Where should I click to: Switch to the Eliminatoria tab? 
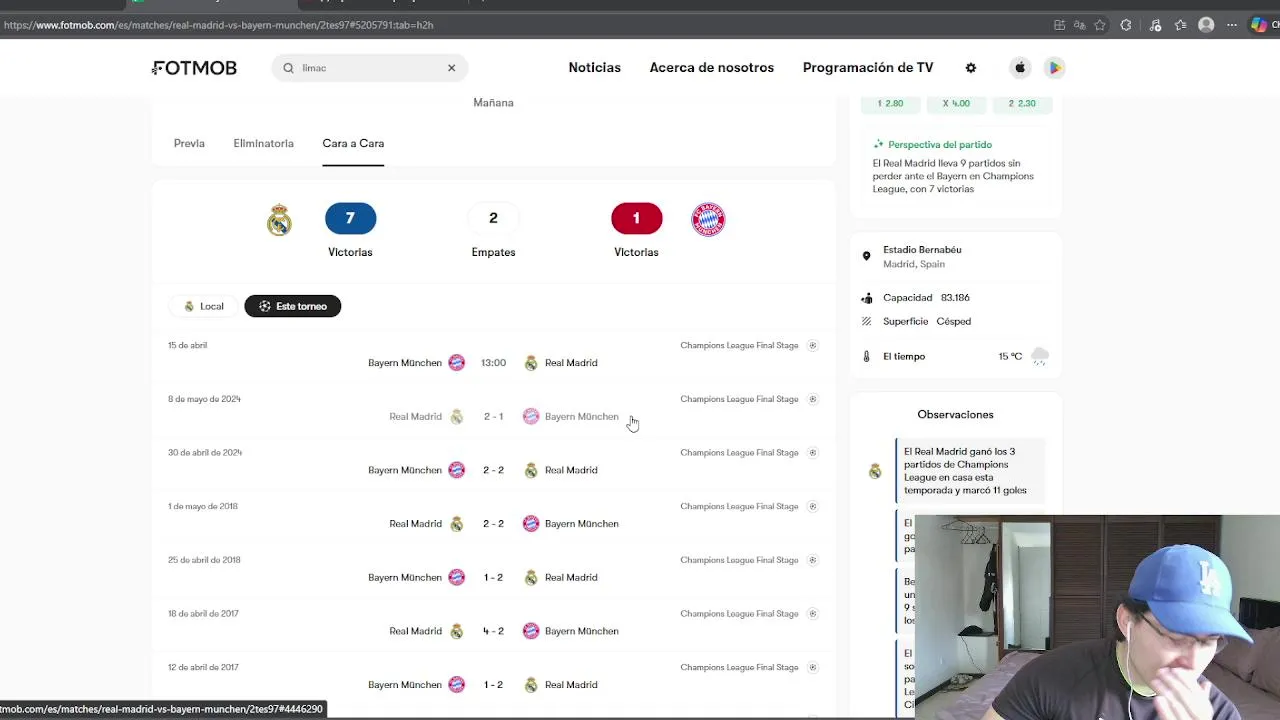pos(264,143)
